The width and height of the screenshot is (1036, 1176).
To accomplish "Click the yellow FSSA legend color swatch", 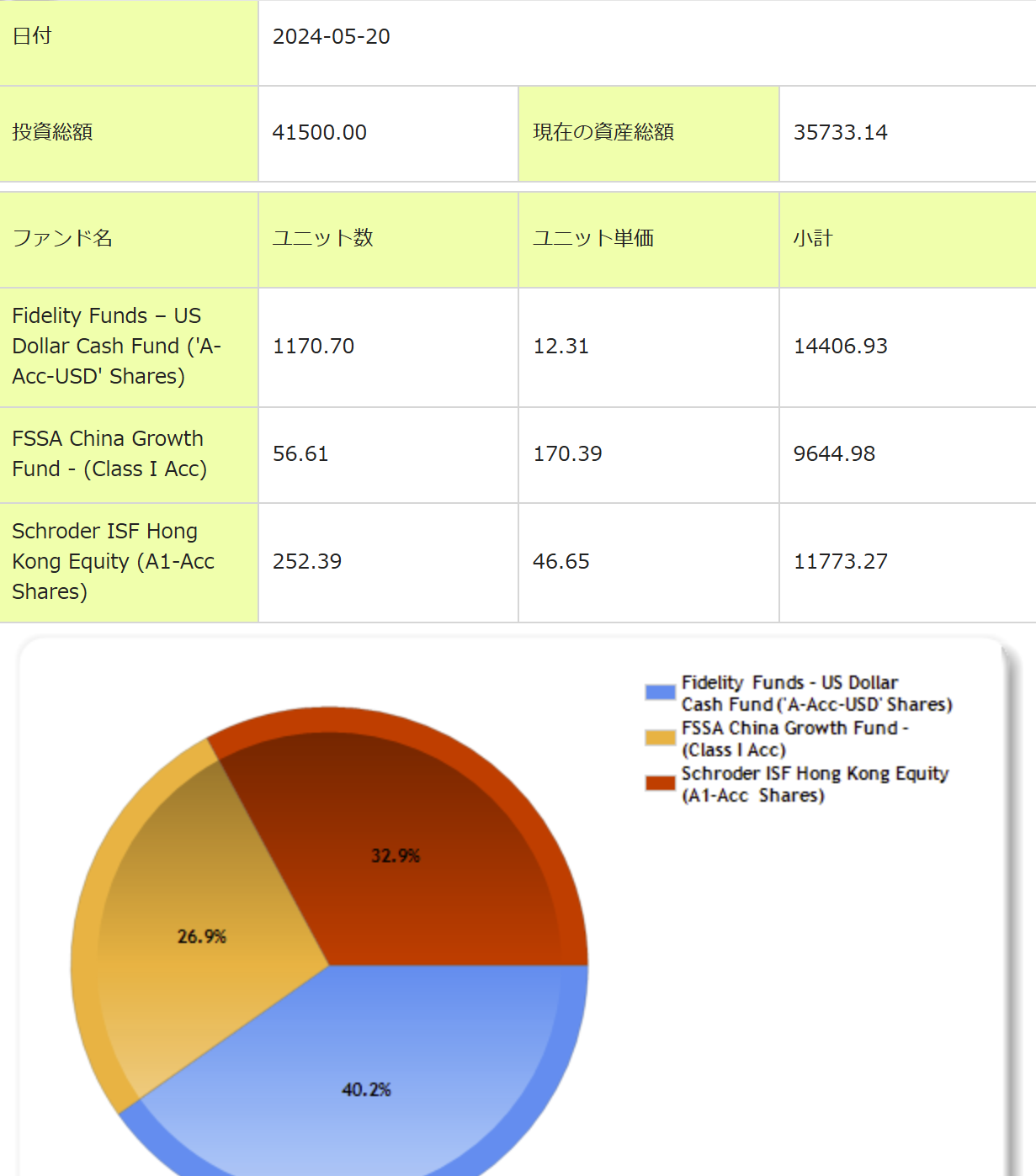I will pos(660,738).
